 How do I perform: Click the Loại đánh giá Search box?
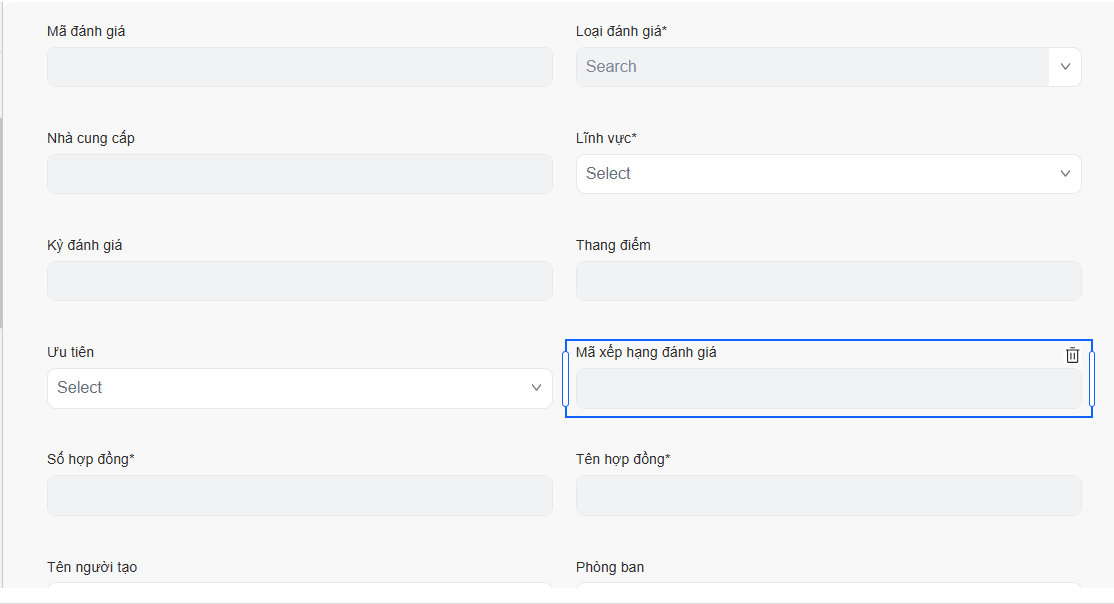click(812, 67)
